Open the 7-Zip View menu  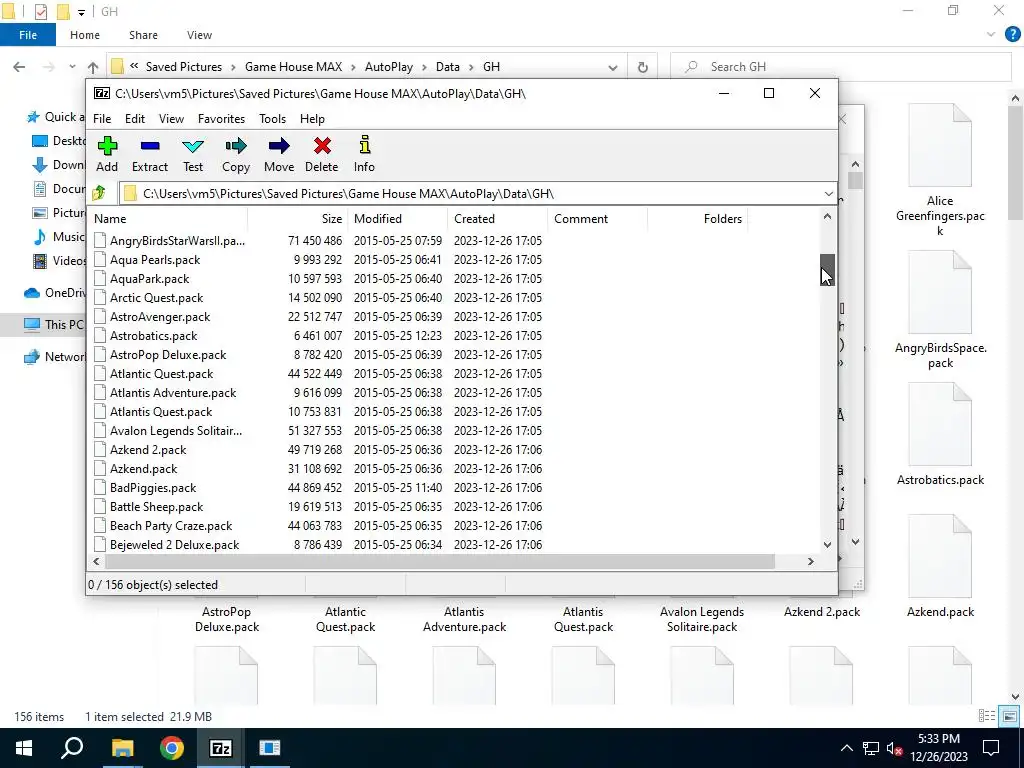(x=171, y=119)
